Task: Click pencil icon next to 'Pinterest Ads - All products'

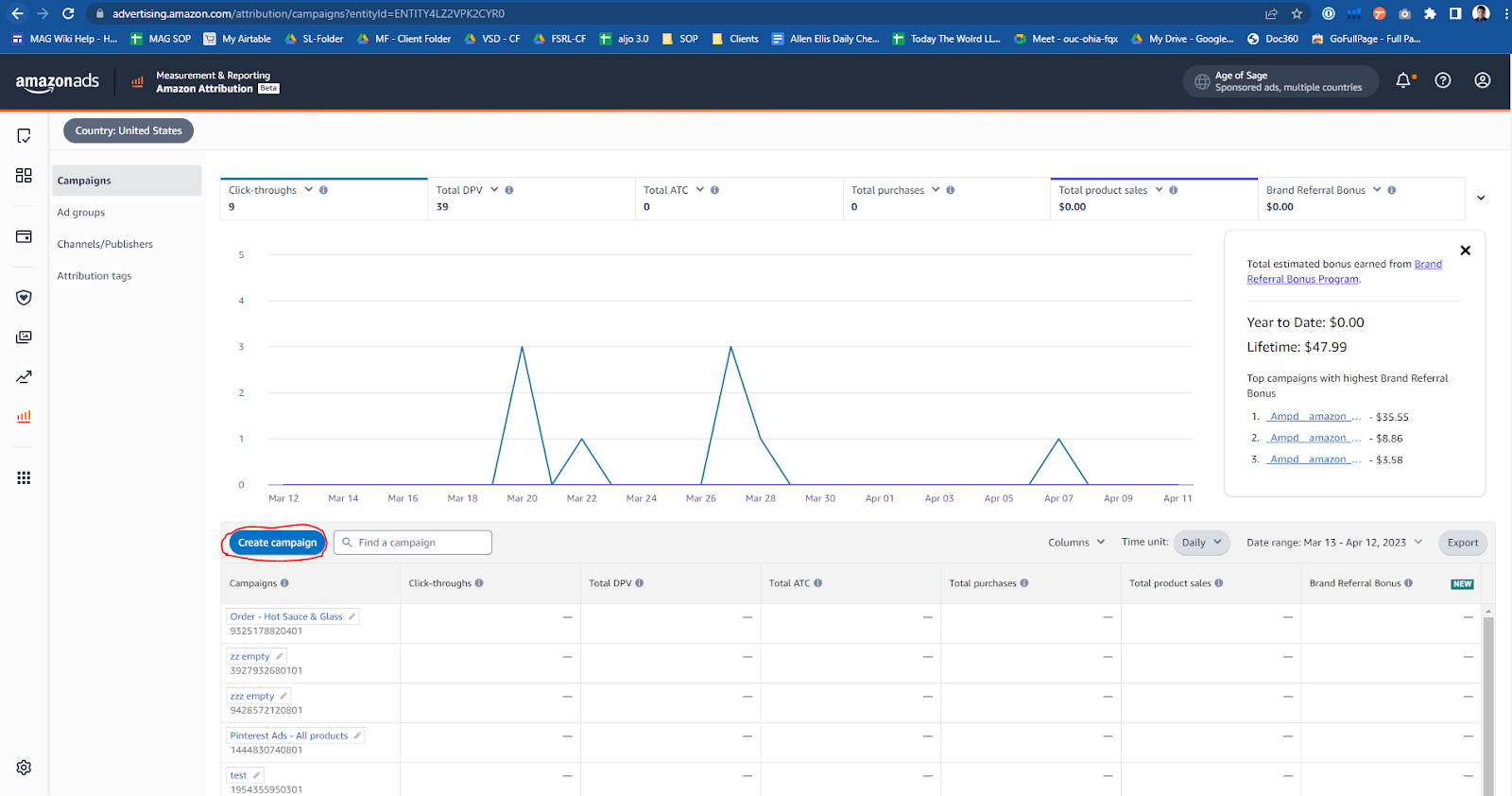Action: pyautogui.click(x=357, y=735)
